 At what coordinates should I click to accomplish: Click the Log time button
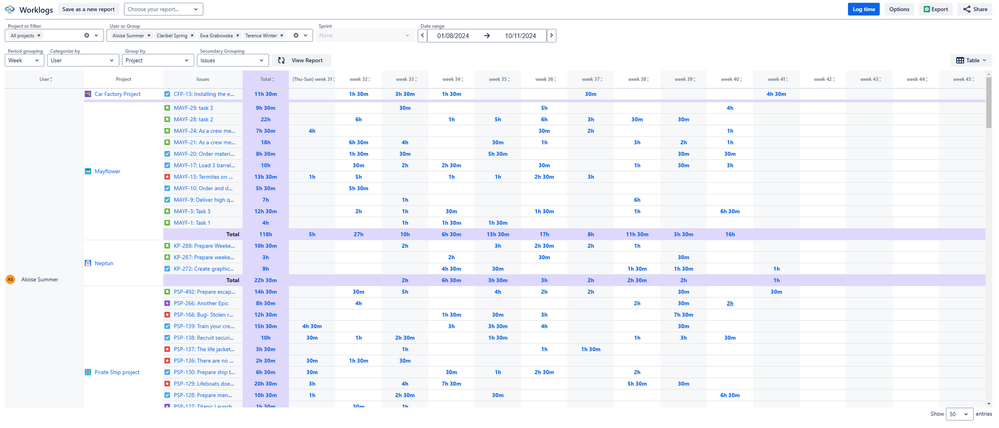(x=863, y=10)
